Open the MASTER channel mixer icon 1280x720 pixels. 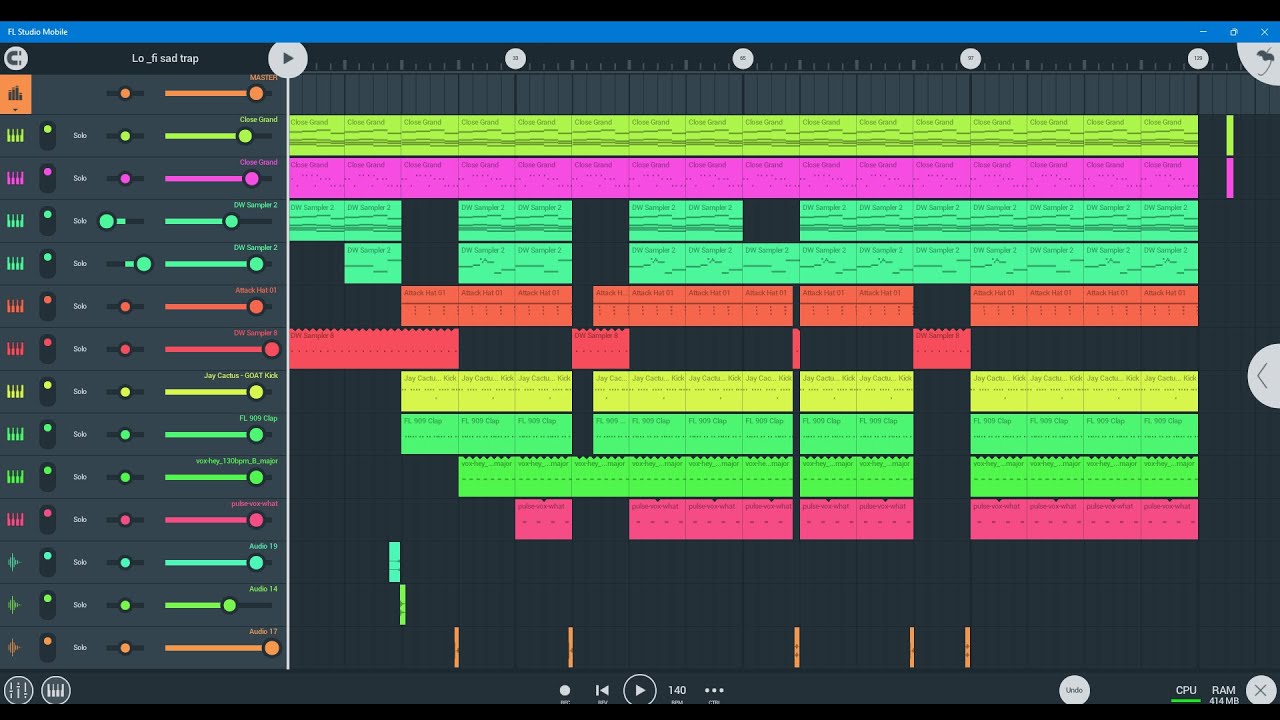pos(15,93)
